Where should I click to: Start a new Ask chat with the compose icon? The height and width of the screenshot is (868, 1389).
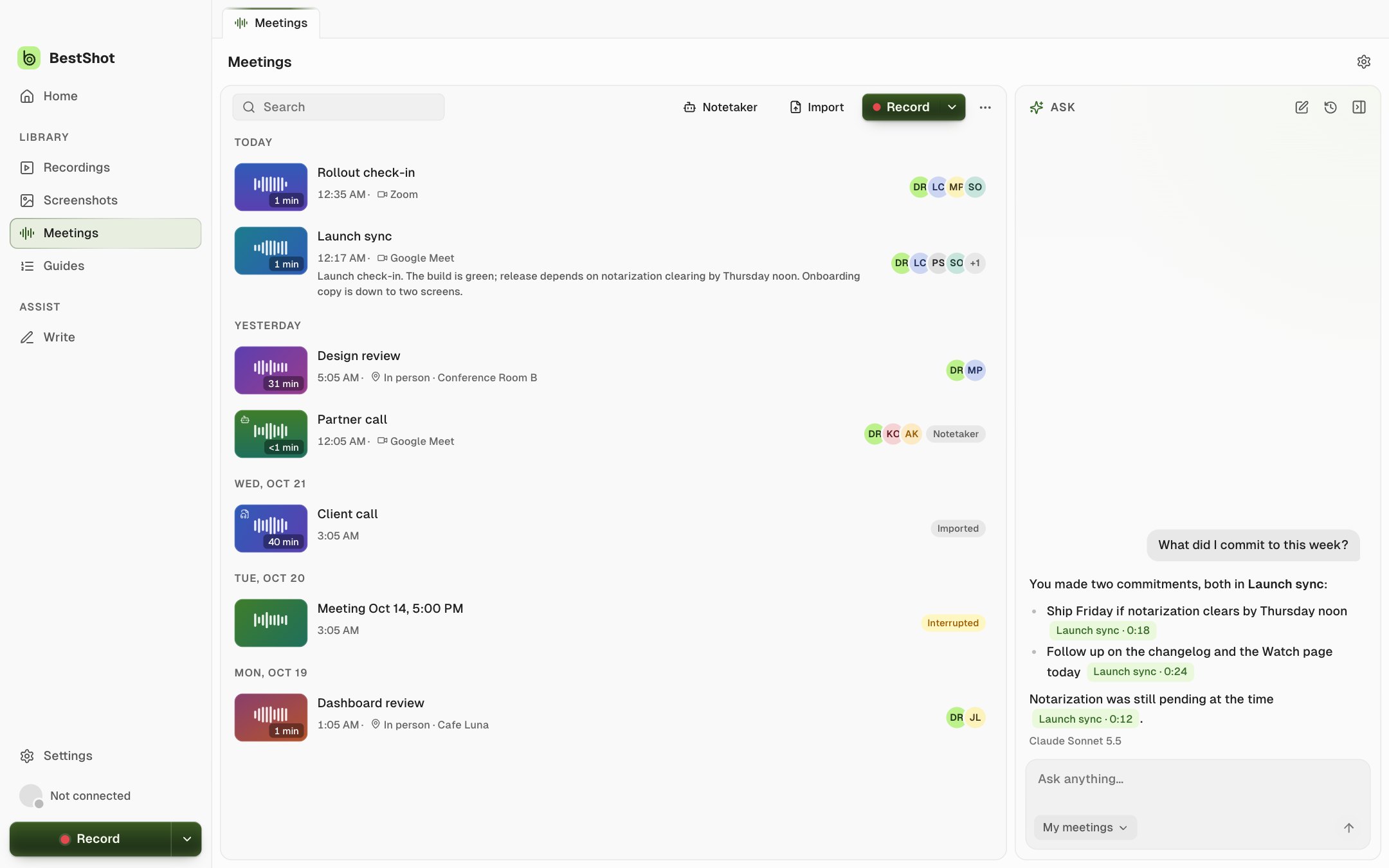[x=1302, y=107]
